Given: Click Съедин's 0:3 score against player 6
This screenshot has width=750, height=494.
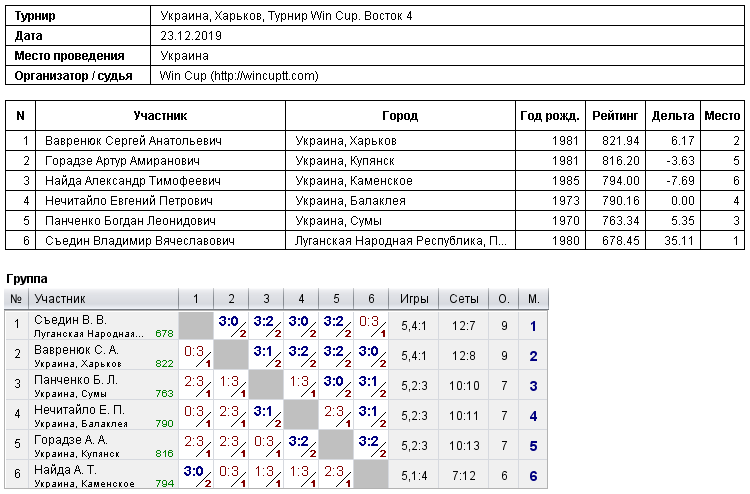Looking at the screenshot, I should click(x=369, y=321).
